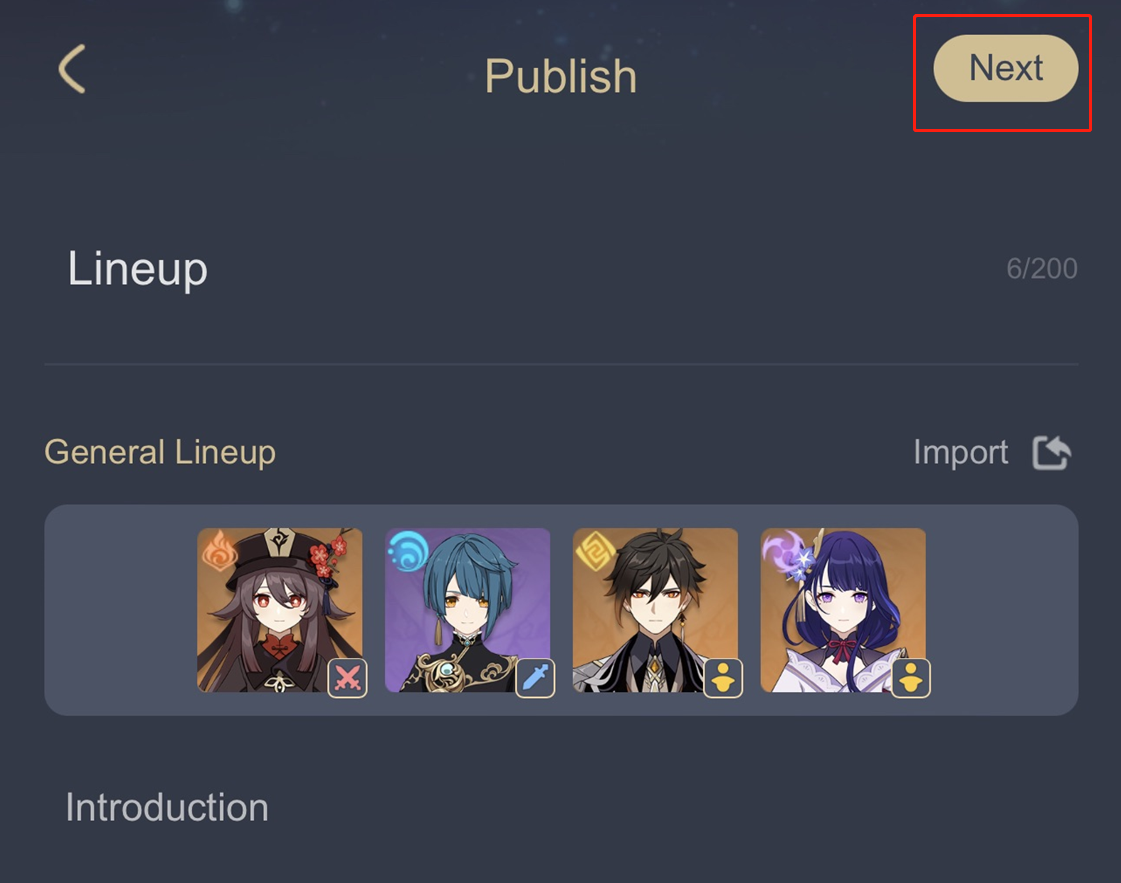Click the yellow support badge on Raiden Shogun
Image resolution: width=1121 pixels, height=883 pixels.
coord(911,678)
